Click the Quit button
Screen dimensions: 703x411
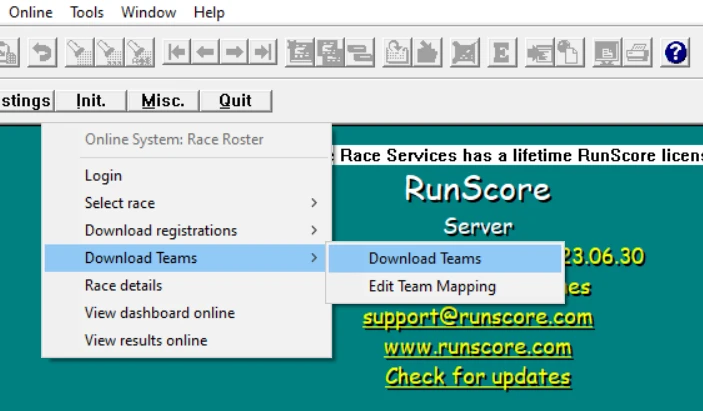coord(235,100)
